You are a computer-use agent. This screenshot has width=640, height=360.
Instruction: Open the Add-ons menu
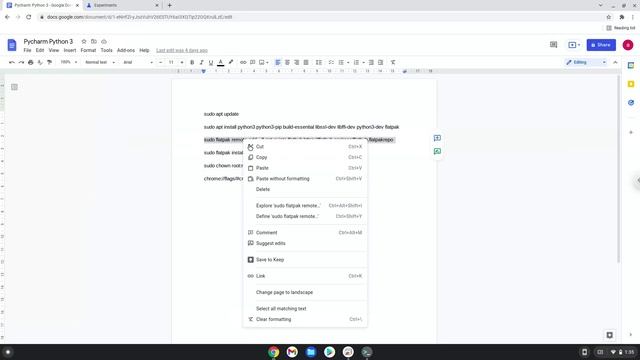126,50
